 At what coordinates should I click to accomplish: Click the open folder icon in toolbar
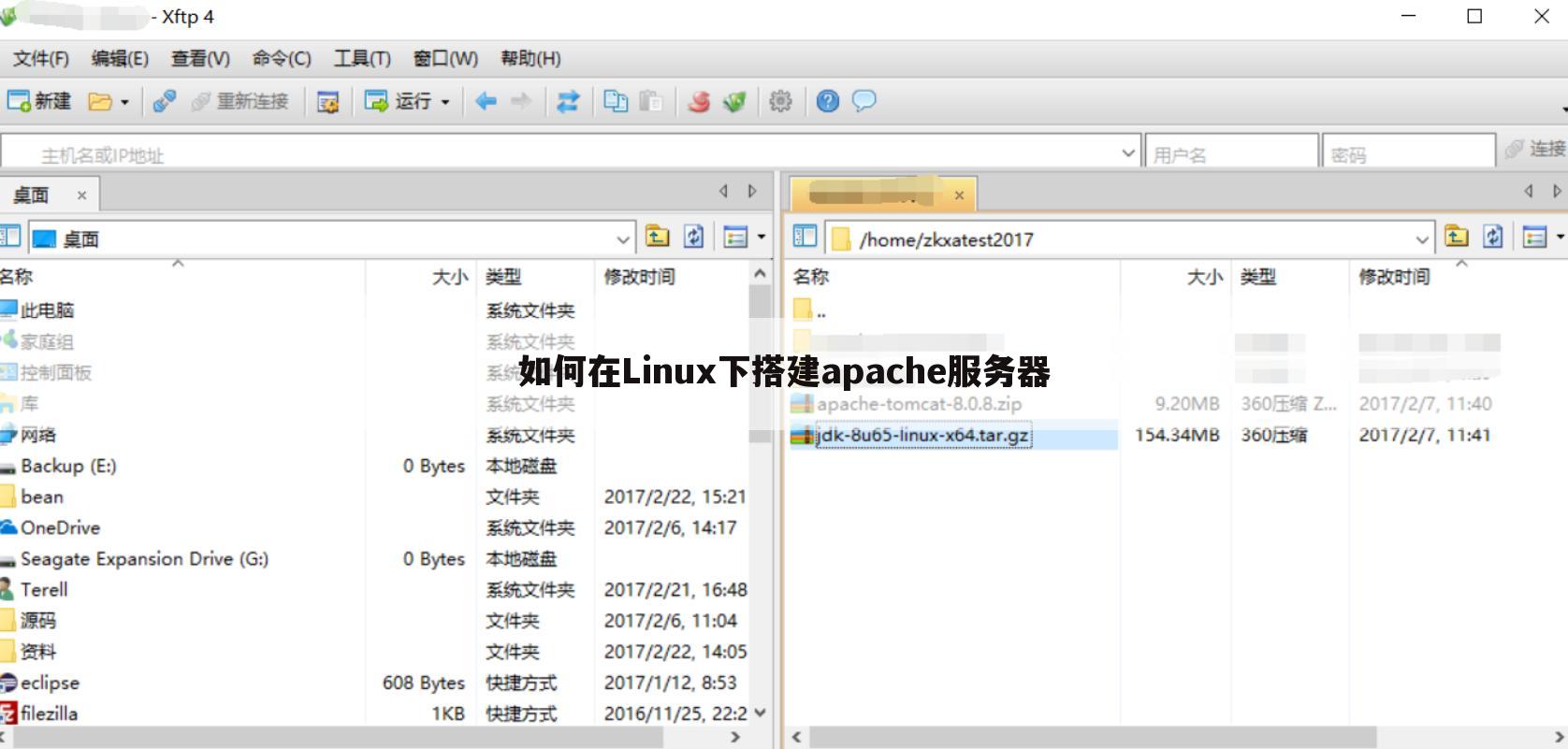coord(100,101)
